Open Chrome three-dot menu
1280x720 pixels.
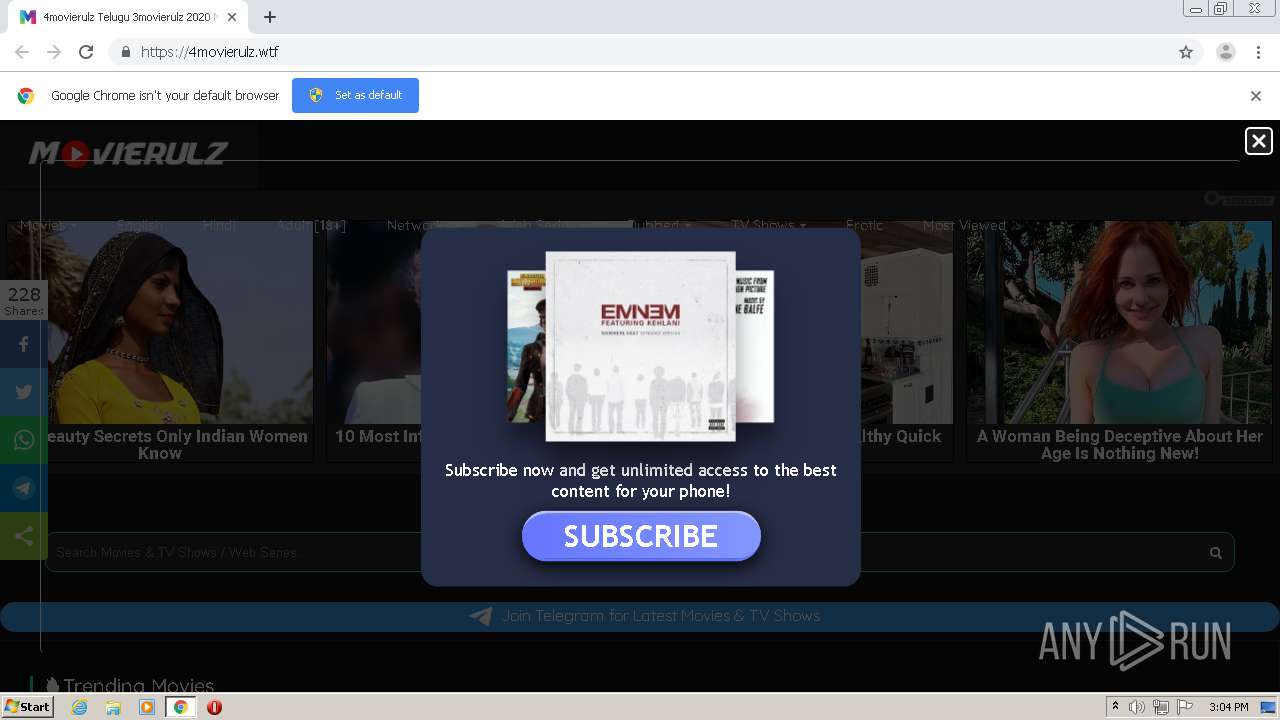point(1258,52)
